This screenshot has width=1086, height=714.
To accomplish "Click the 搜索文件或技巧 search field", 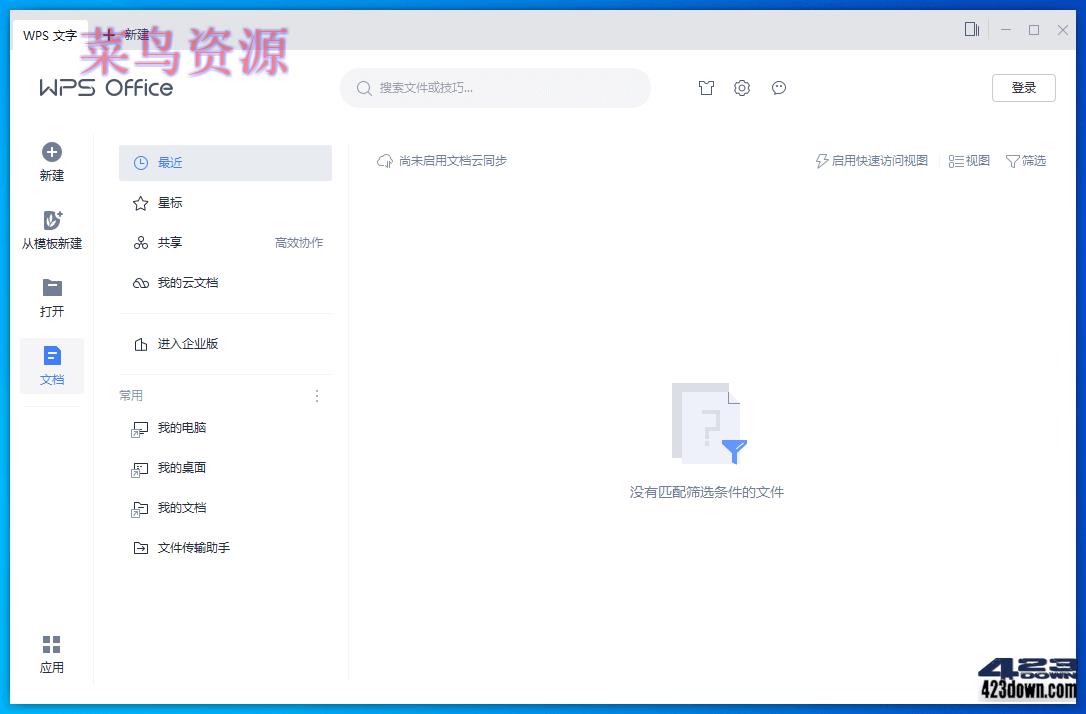I will (x=495, y=88).
